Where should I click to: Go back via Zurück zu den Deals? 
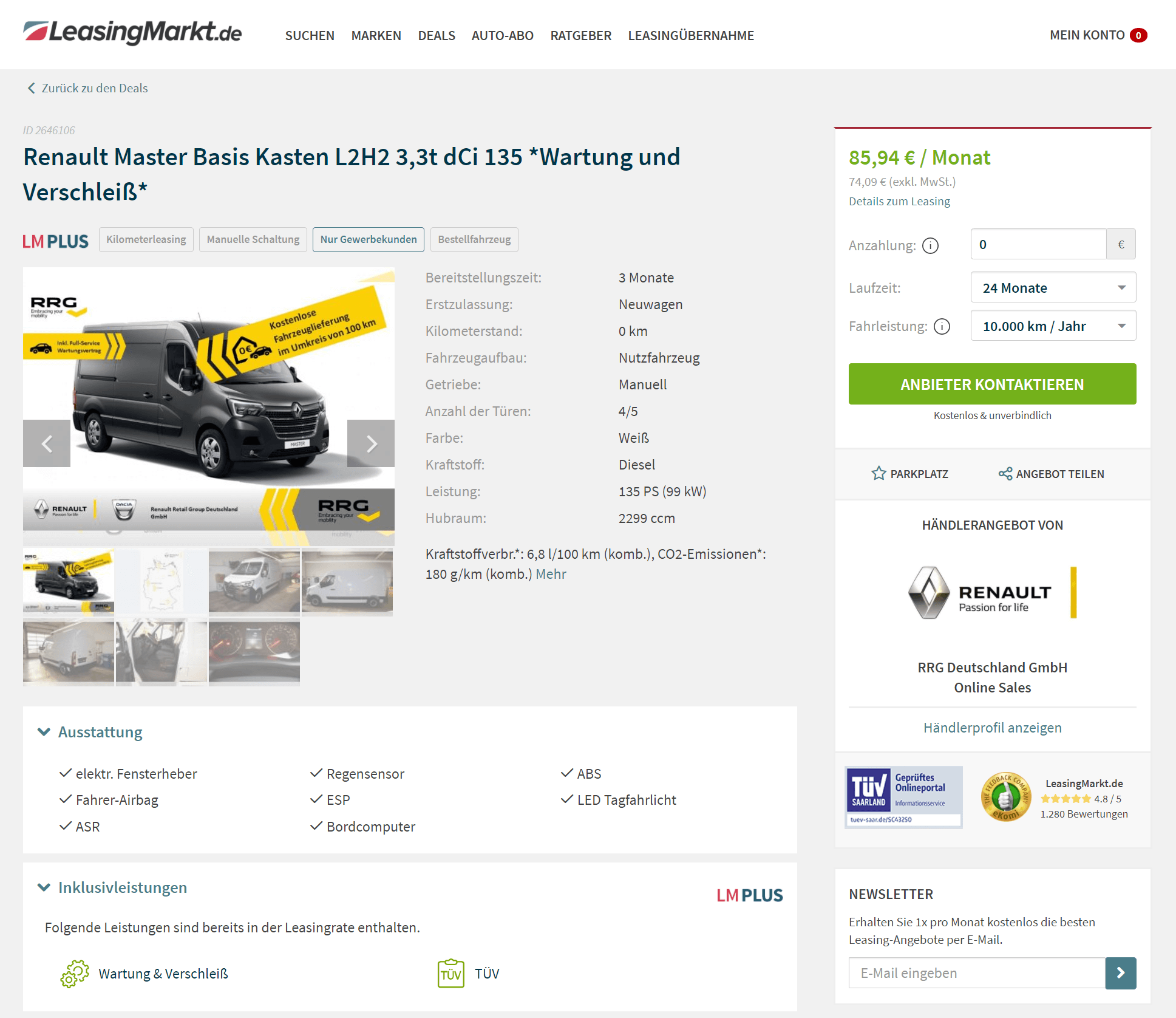88,88
